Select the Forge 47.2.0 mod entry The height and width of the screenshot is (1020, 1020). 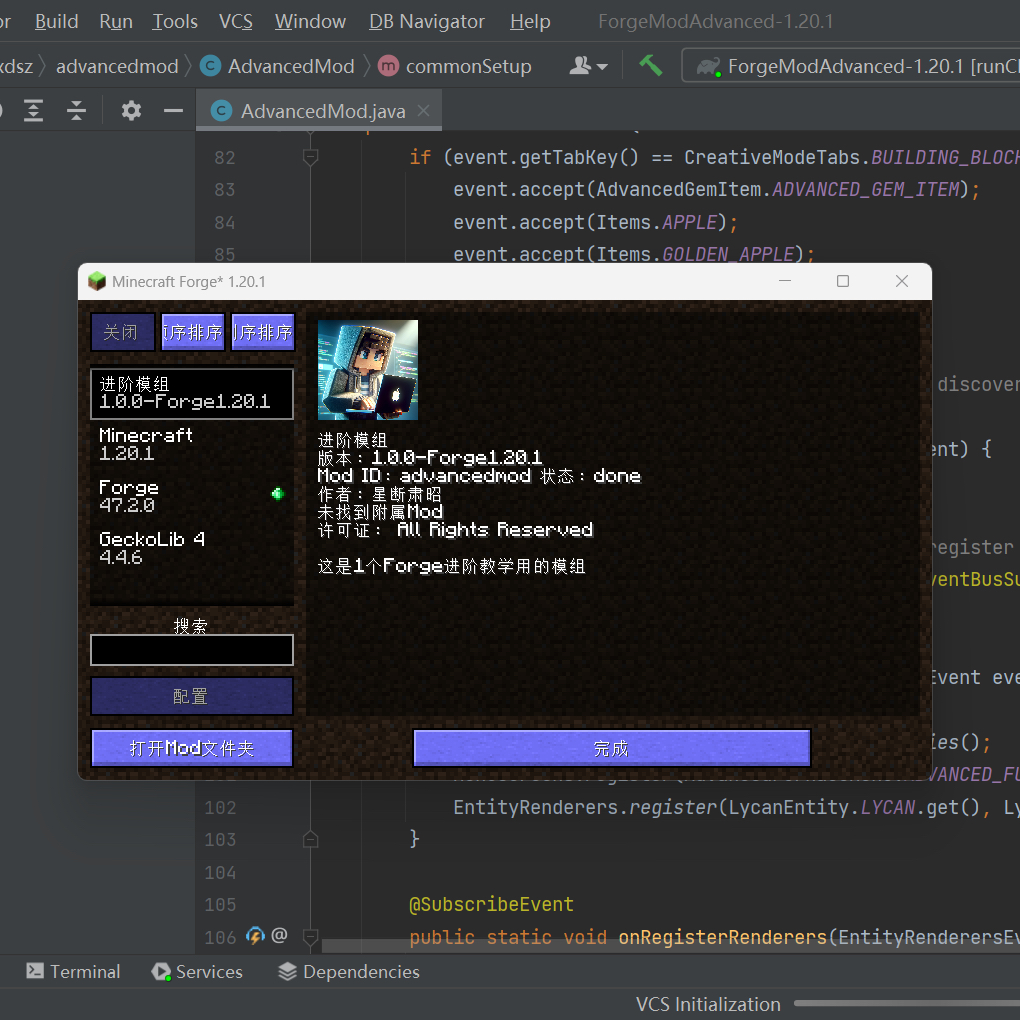(x=192, y=496)
